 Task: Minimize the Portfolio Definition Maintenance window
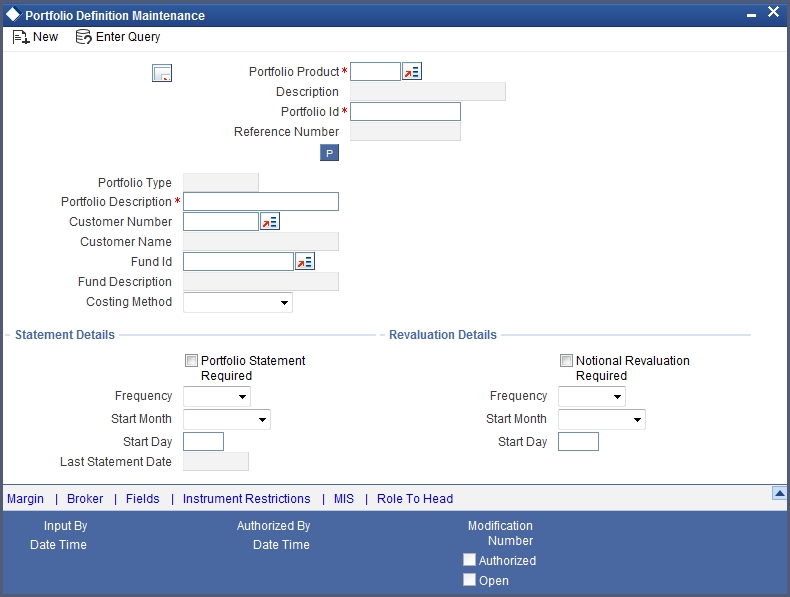(751, 16)
